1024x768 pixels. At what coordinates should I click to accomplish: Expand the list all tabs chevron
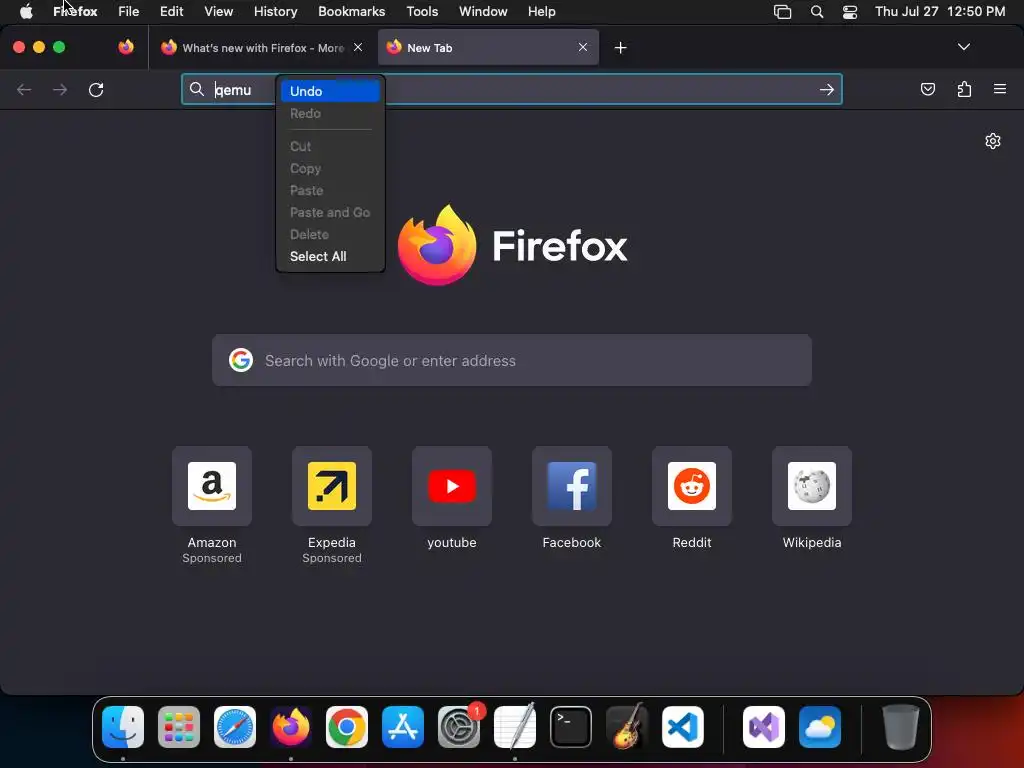coord(964,47)
